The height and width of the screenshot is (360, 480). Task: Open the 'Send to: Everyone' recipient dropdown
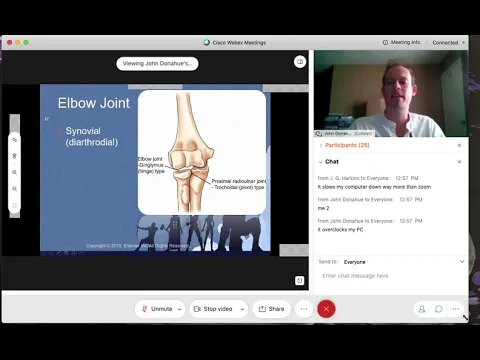coord(391,262)
